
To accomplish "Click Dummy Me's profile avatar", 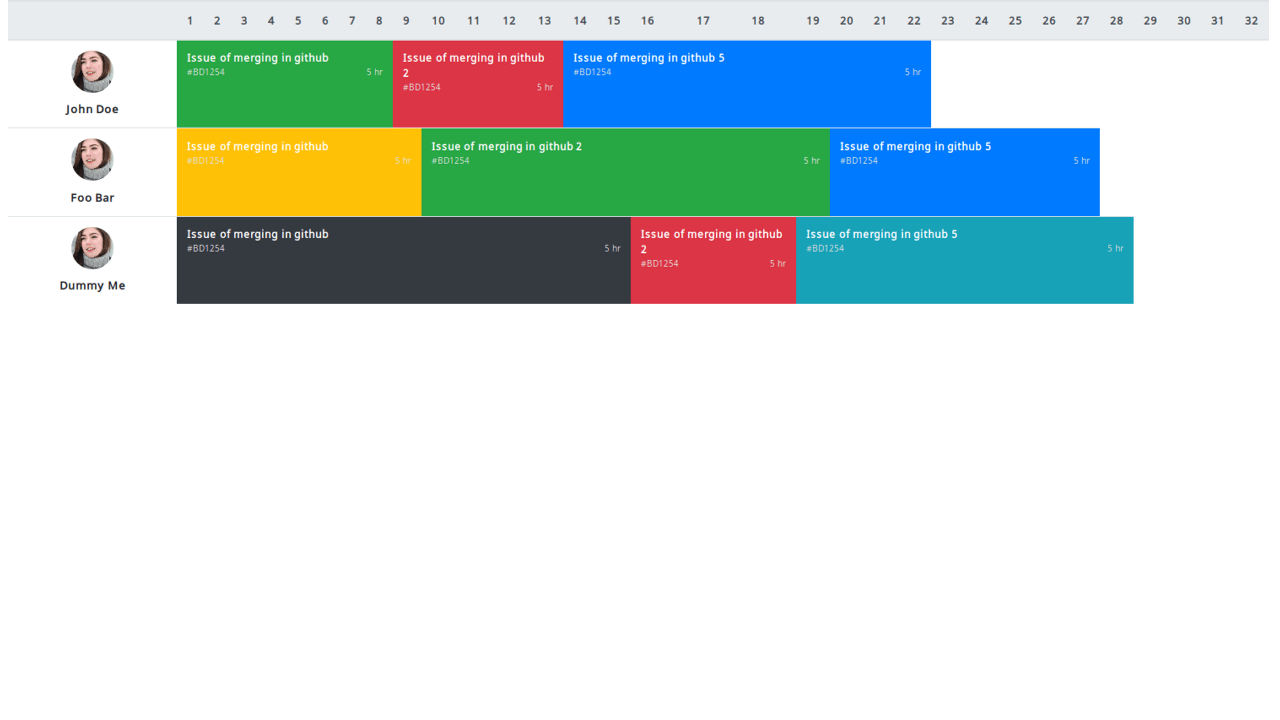I will [x=92, y=248].
